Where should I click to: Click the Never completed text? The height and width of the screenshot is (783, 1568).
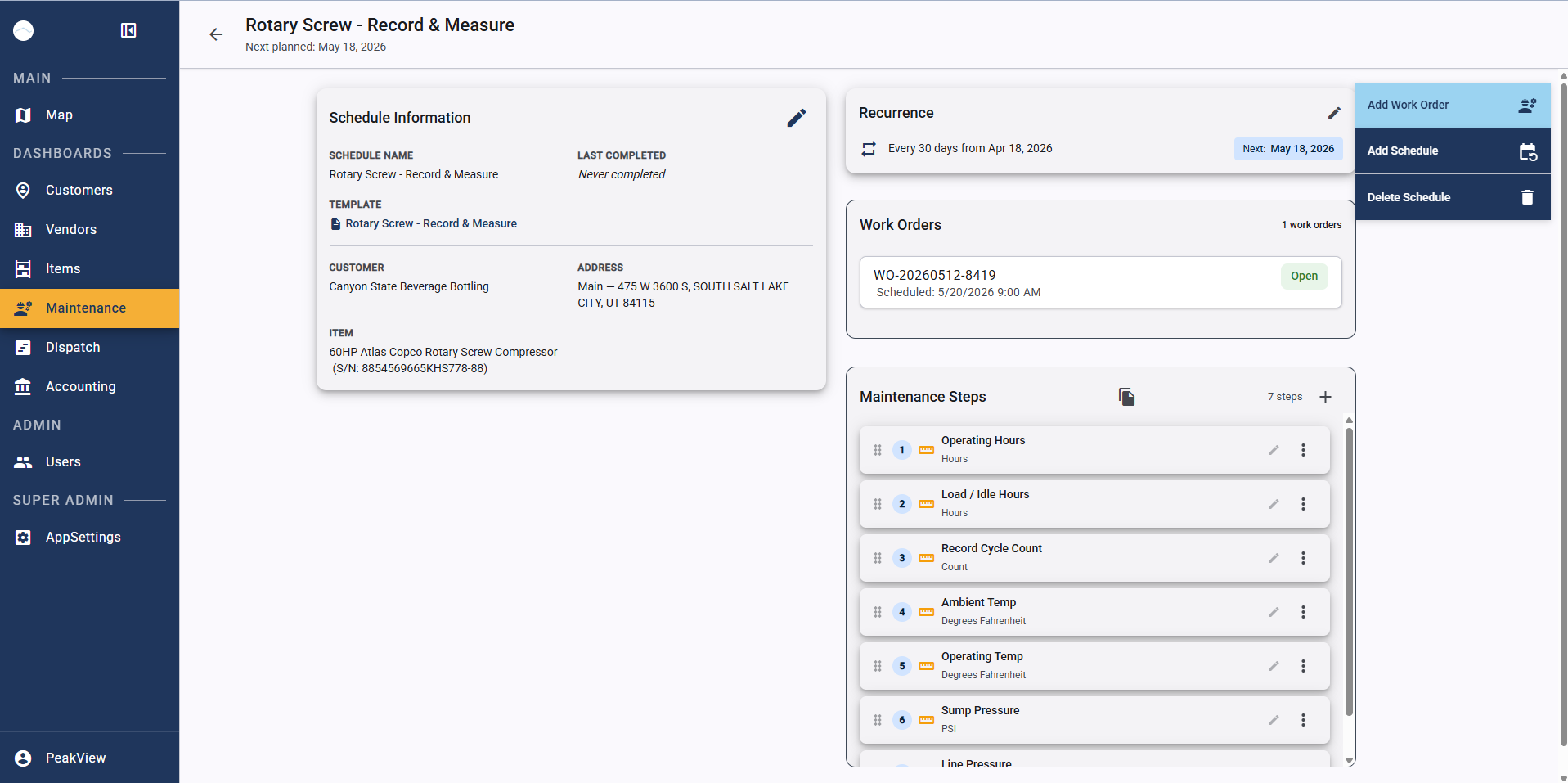tap(622, 175)
